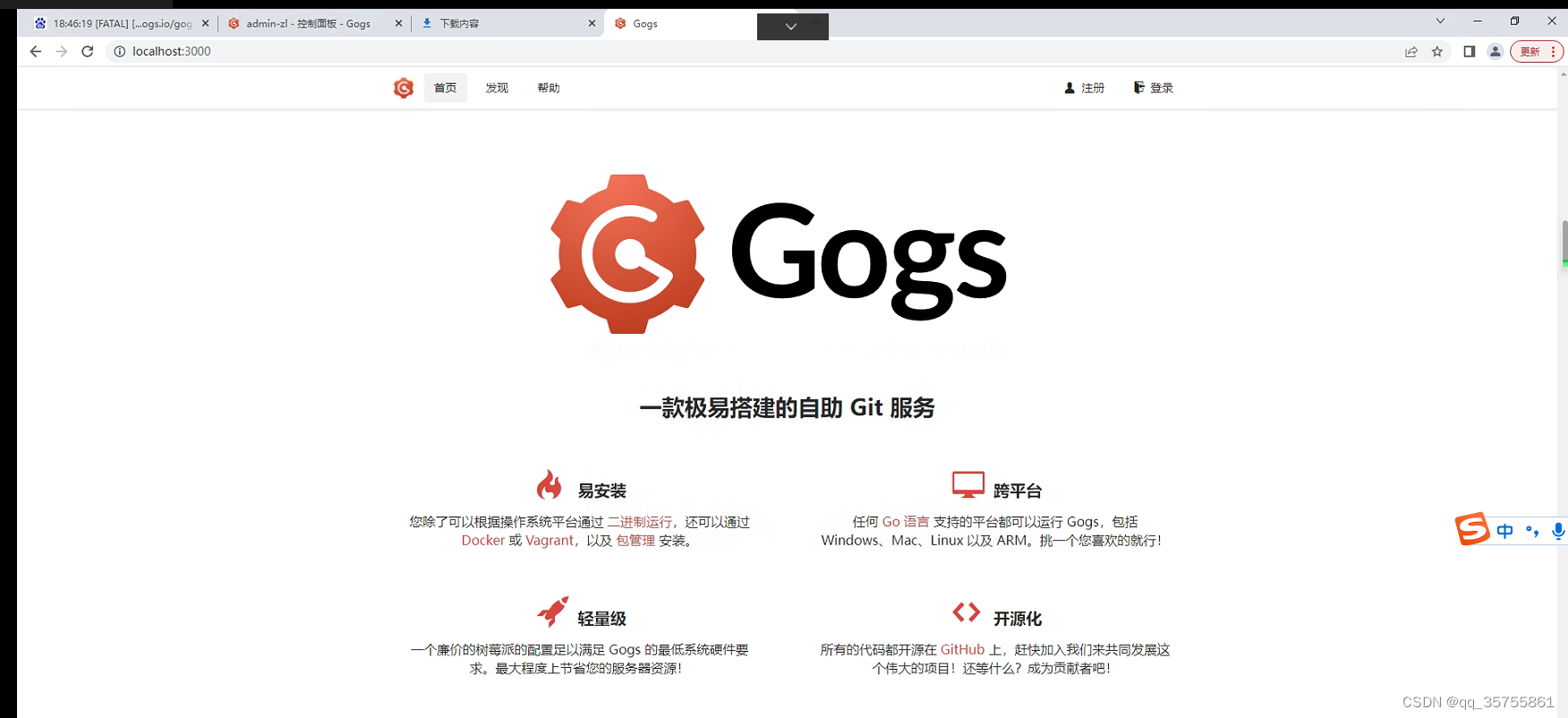Image resolution: width=1568 pixels, height=718 pixels.
Task: View site information icon beside the URL
Action: click(x=119, y=51)
